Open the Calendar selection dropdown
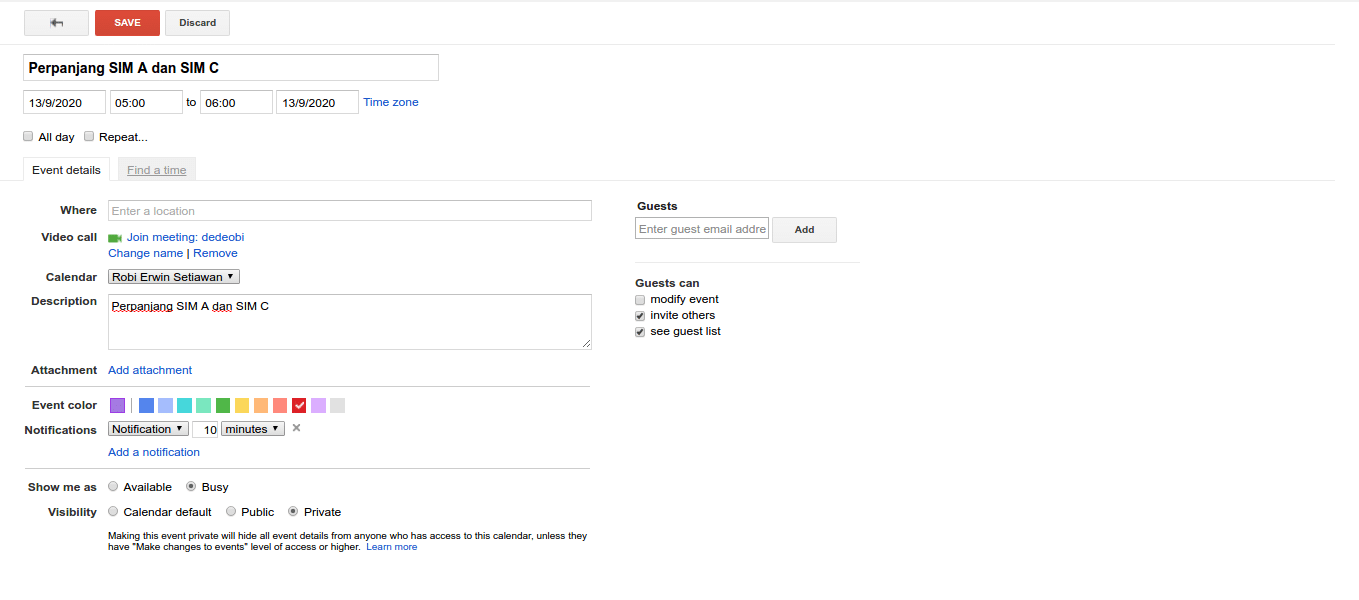 174,277
